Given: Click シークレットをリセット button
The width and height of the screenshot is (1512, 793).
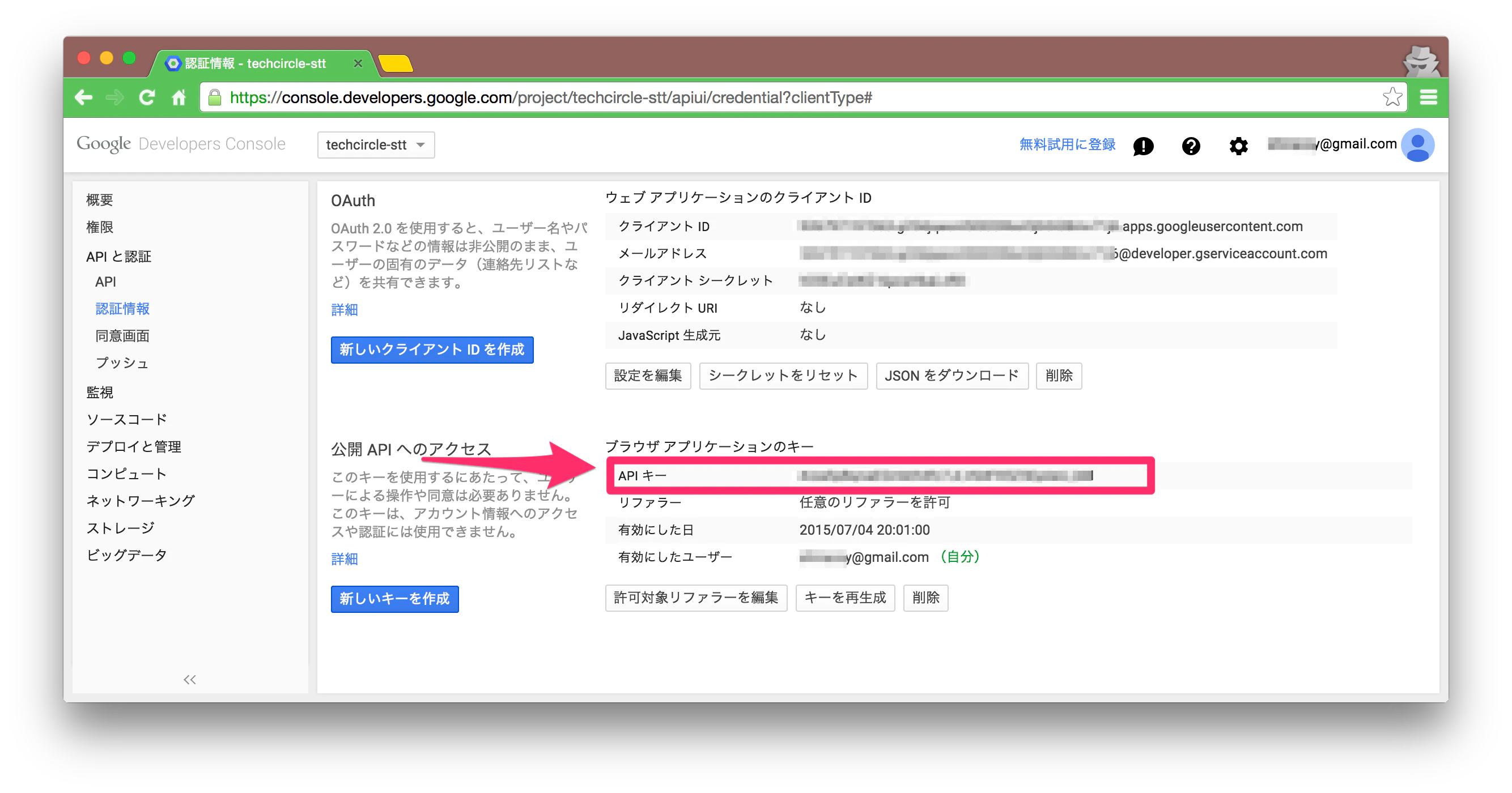Looking at the screenshot, I should 783,376.
